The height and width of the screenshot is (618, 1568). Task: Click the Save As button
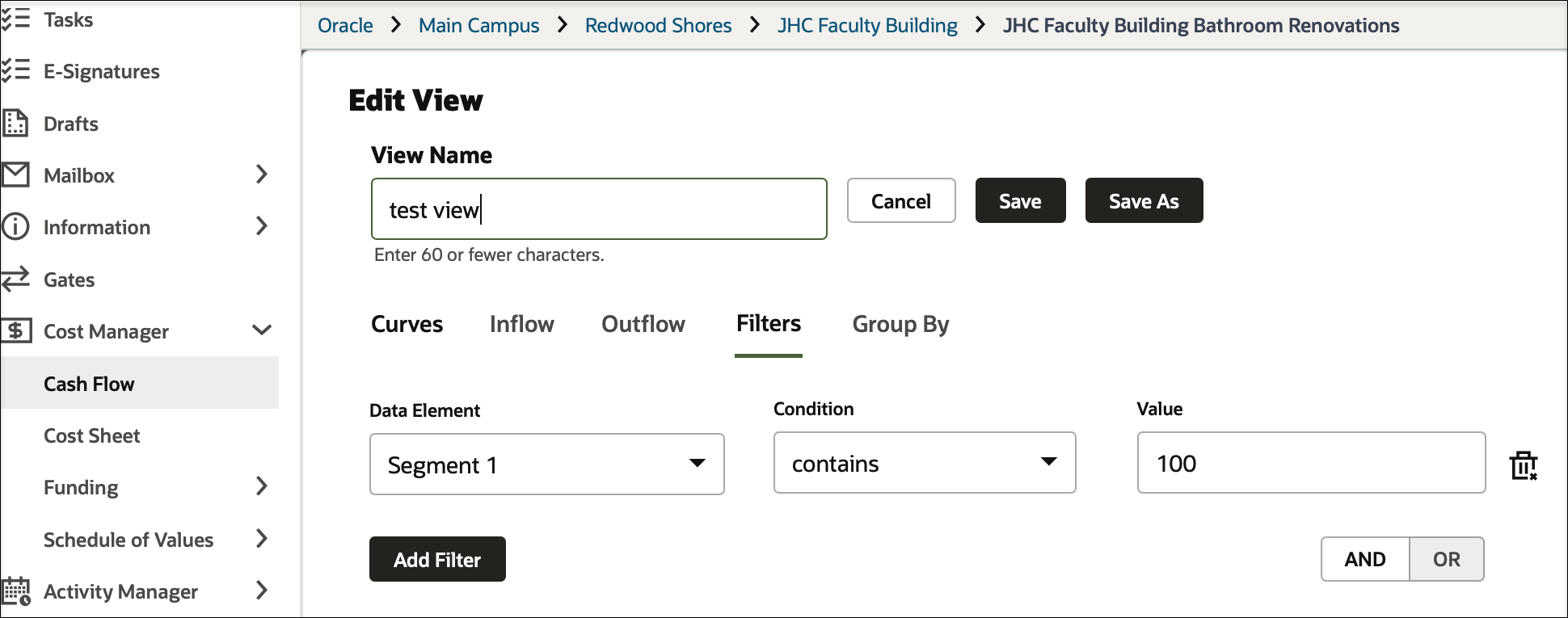point(1144,200)
